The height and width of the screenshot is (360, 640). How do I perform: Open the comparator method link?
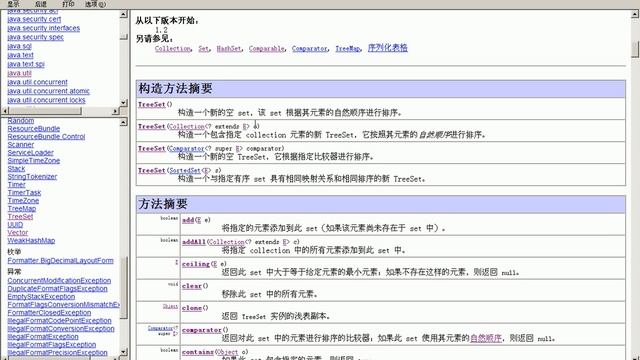[202, 330]
